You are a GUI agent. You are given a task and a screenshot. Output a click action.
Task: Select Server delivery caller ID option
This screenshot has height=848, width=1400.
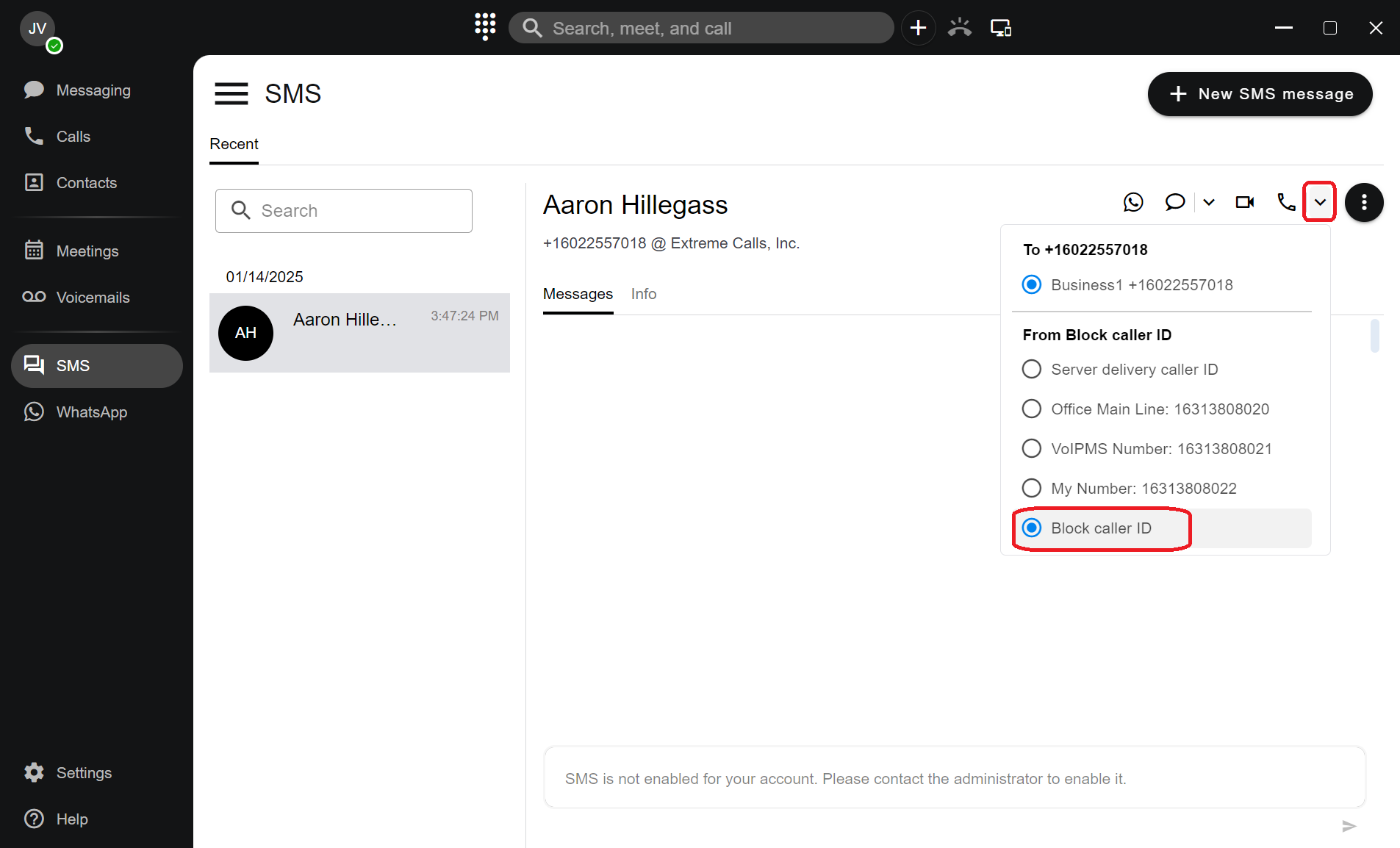[x=1032, y=369]
